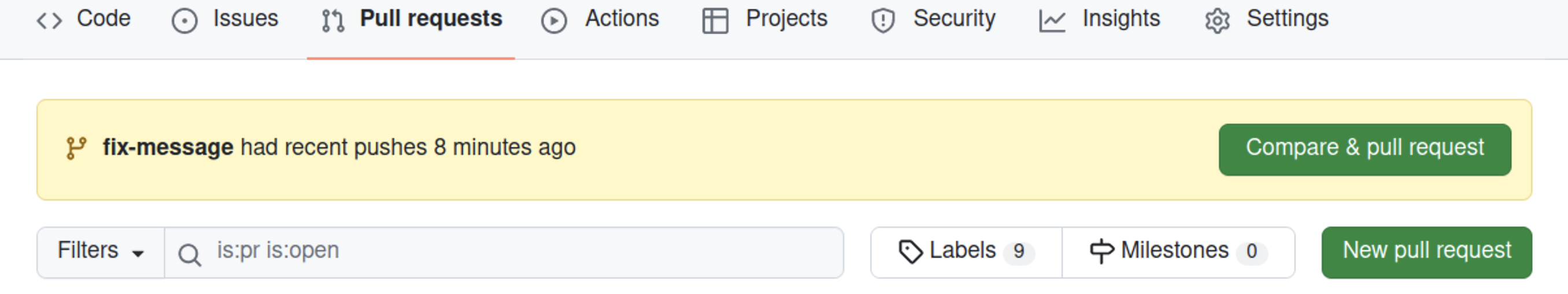
Task: Open the Filters dropdown
Action: pyautogui.click(x=101, y=251)
